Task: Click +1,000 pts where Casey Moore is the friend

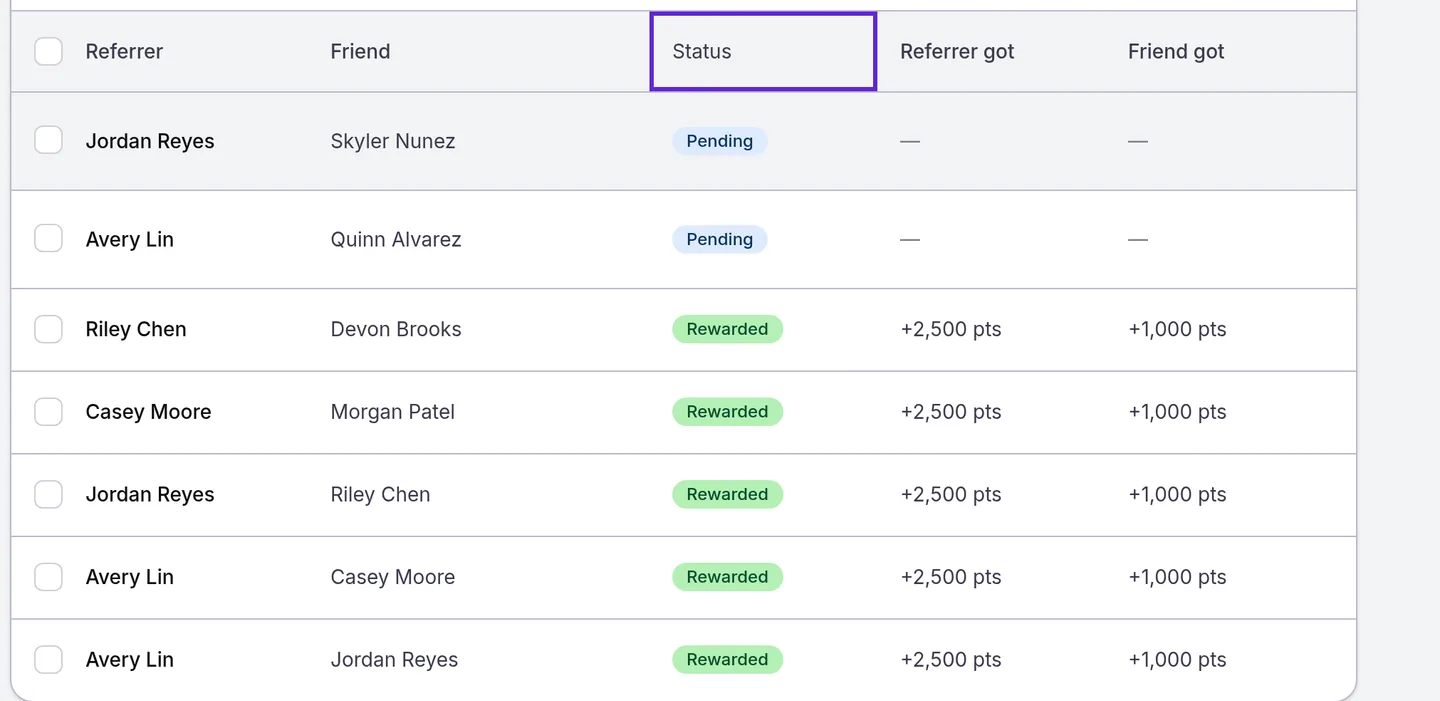Action: tap(1177, 577)
